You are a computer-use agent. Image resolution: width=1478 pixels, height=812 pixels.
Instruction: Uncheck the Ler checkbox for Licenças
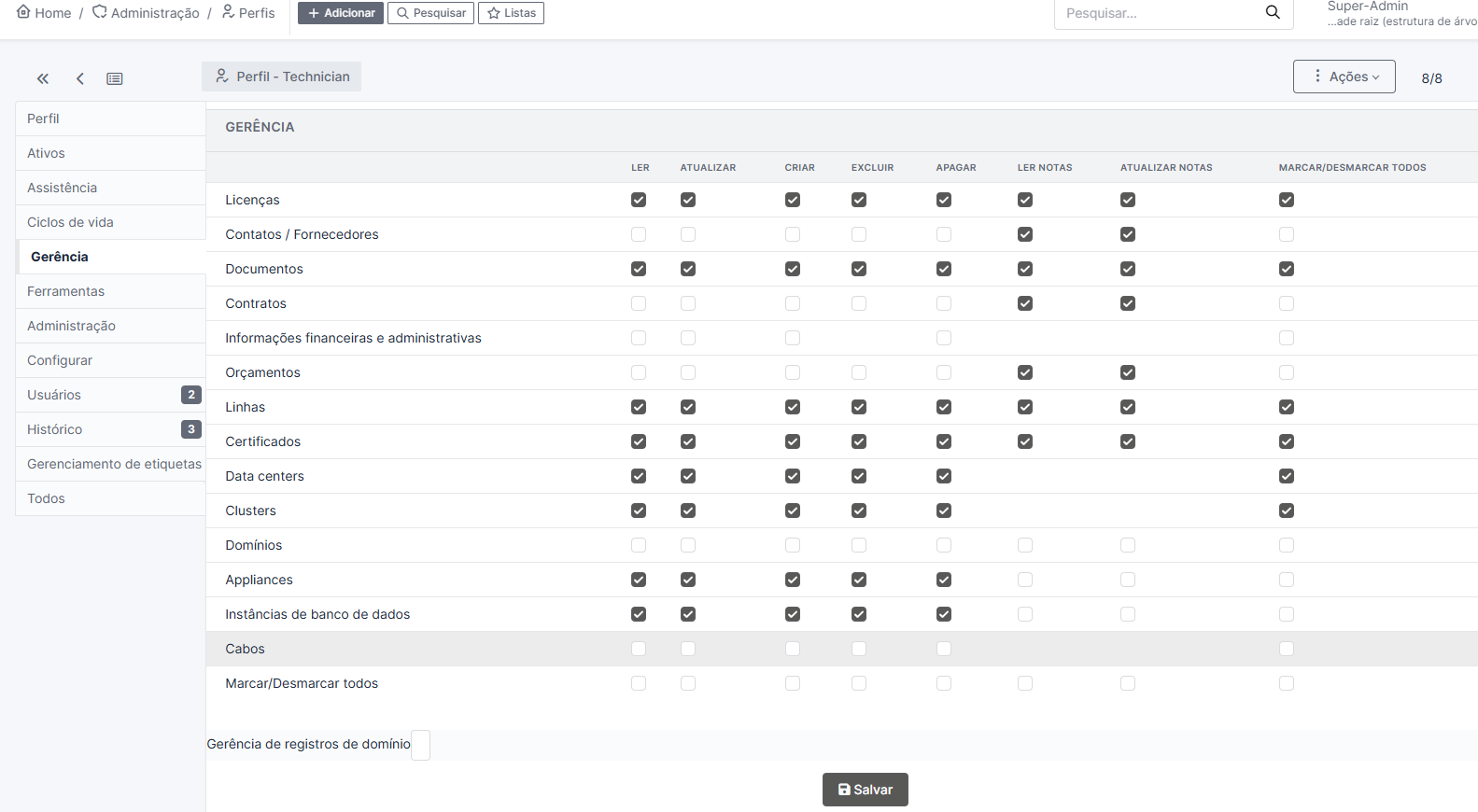(x=639, y=200)
